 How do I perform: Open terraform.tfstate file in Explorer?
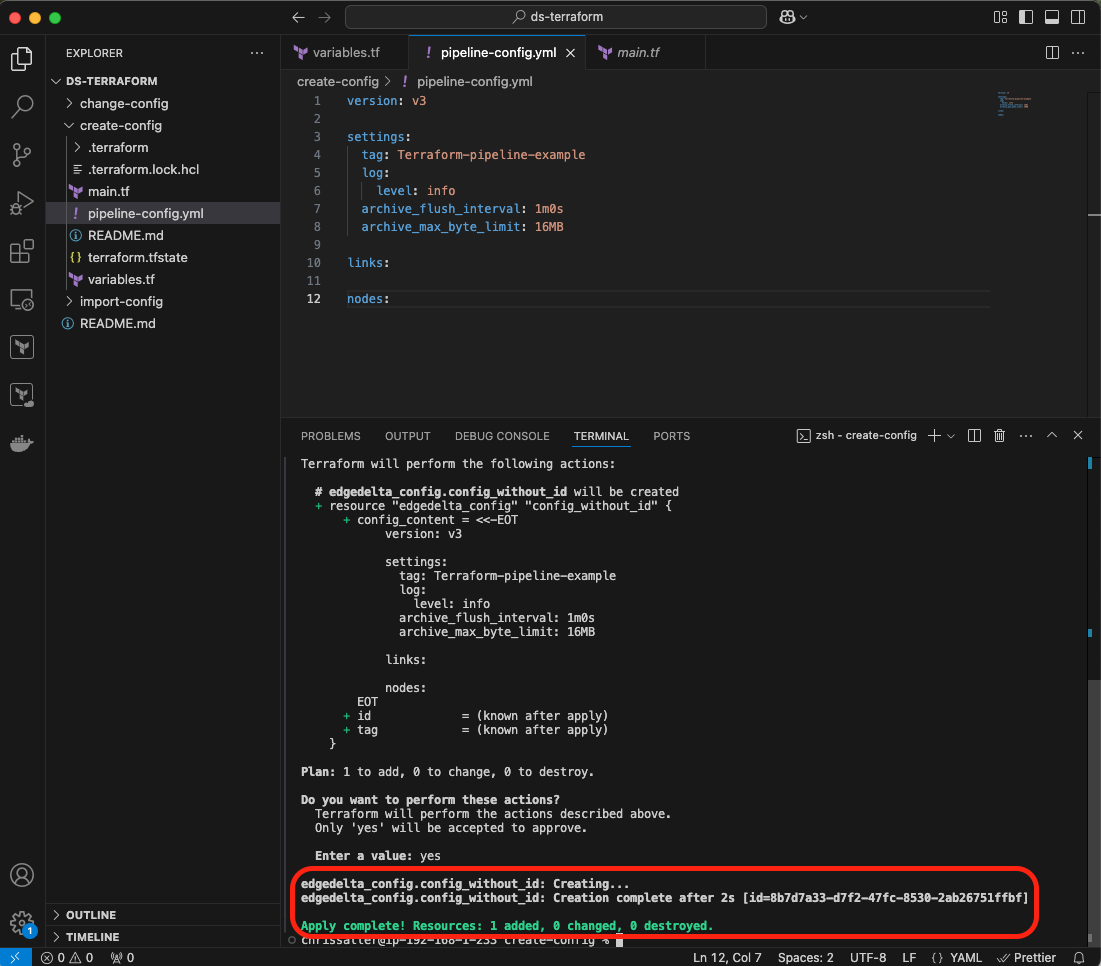(137, 257)
